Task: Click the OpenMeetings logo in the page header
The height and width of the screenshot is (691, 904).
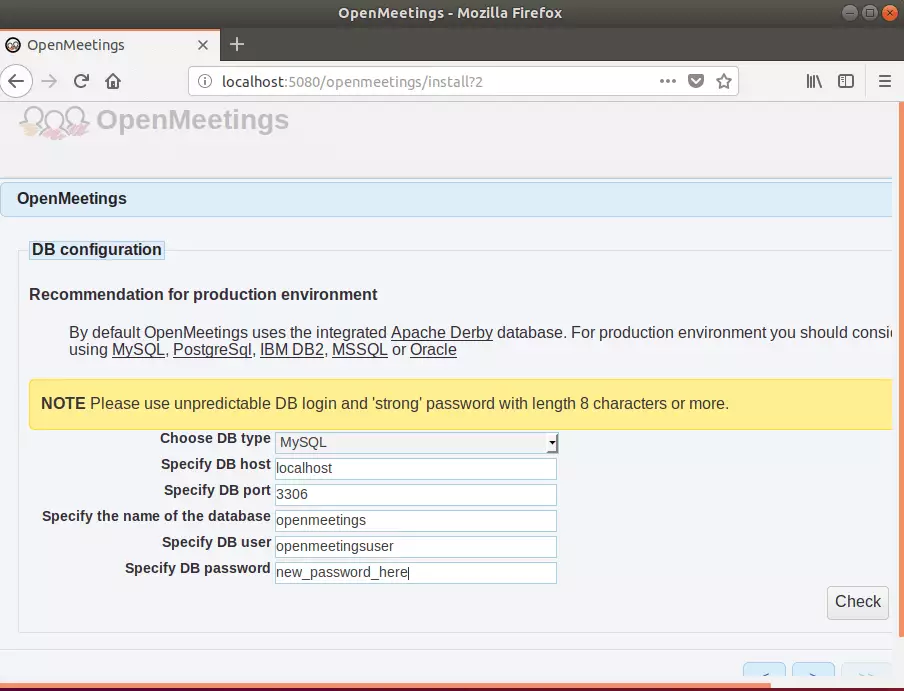Action: click(154, 121)
